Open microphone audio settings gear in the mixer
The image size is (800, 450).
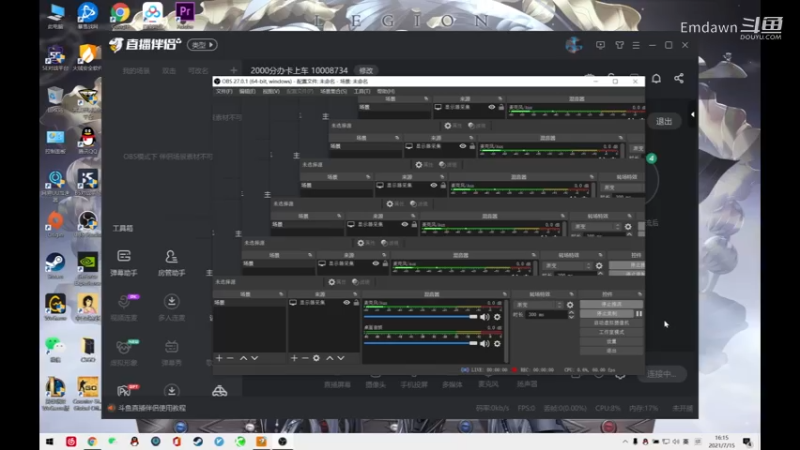coord(497,317)
